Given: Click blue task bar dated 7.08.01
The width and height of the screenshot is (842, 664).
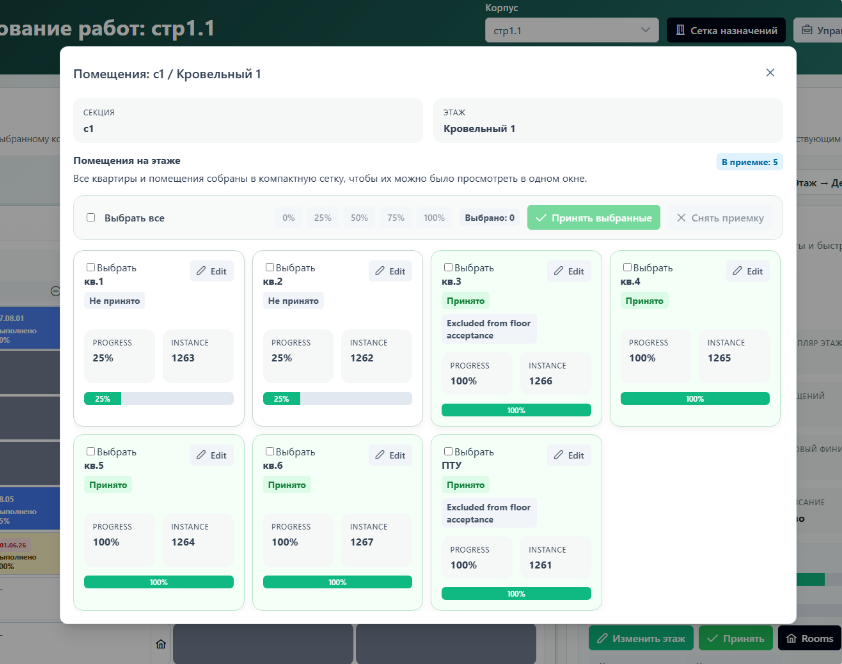Looking at the screenshot, I should [x=30, y=328].
